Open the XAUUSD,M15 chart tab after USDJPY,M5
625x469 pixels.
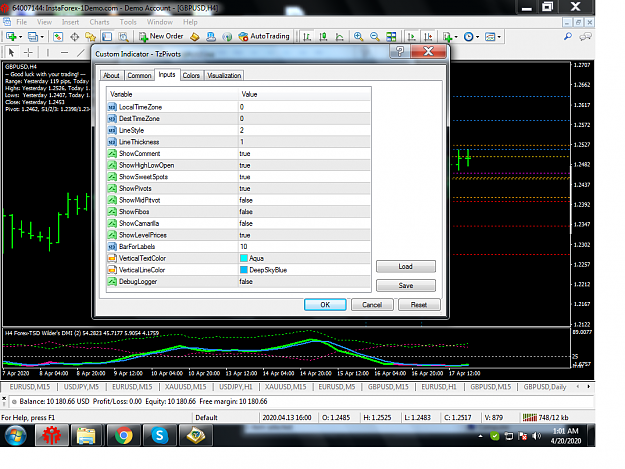185,387
